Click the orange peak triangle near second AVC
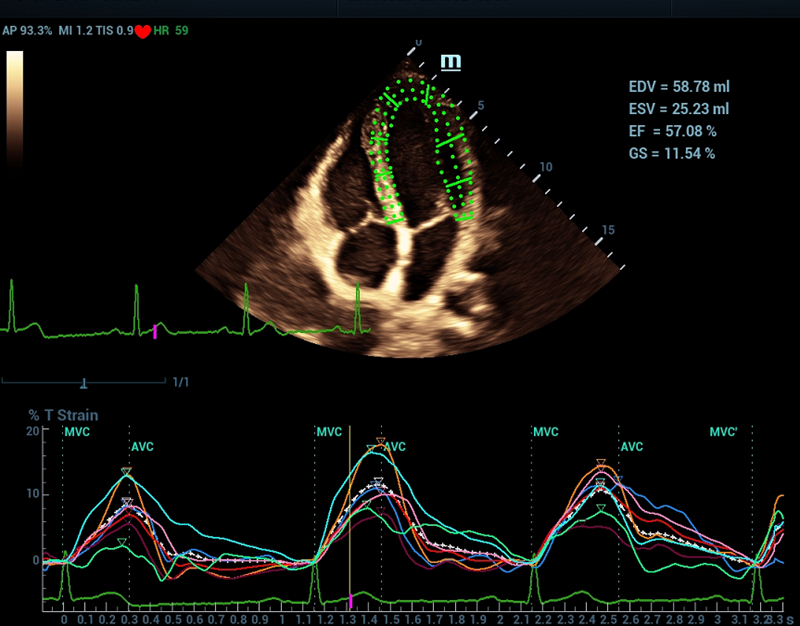 (381, 441)
